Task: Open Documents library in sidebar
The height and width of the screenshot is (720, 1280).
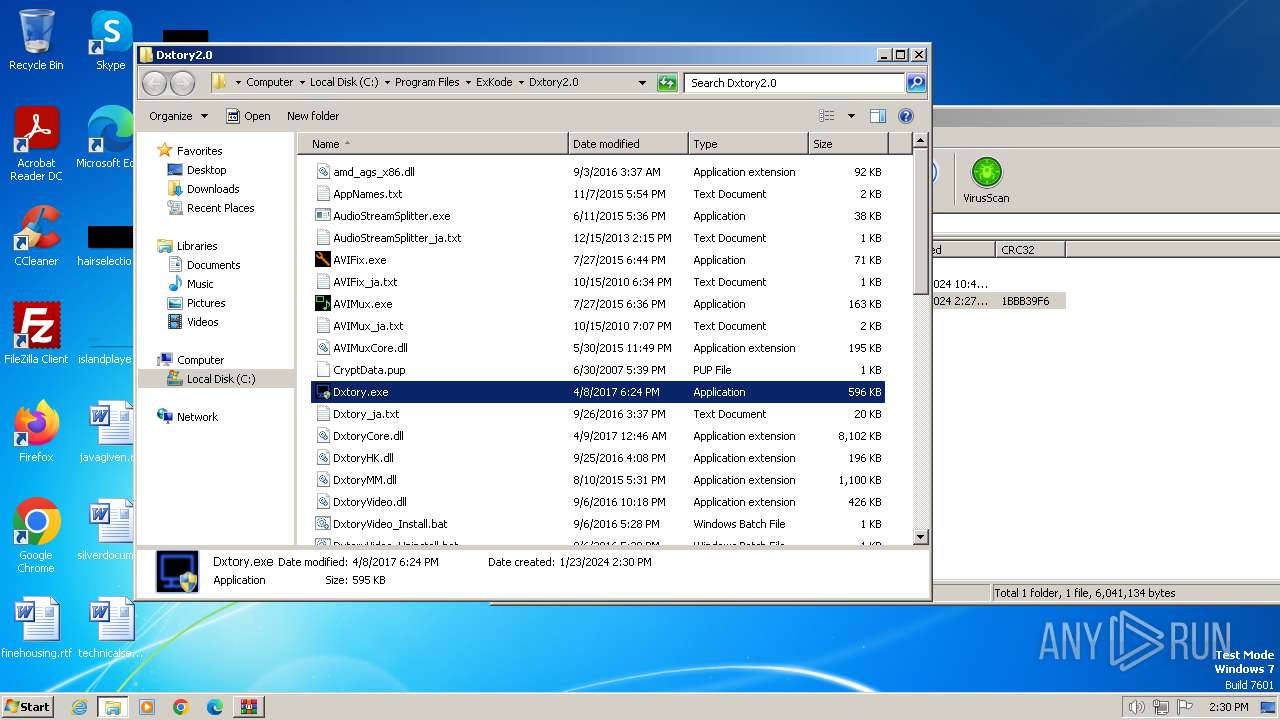Action: click(213, 265)
